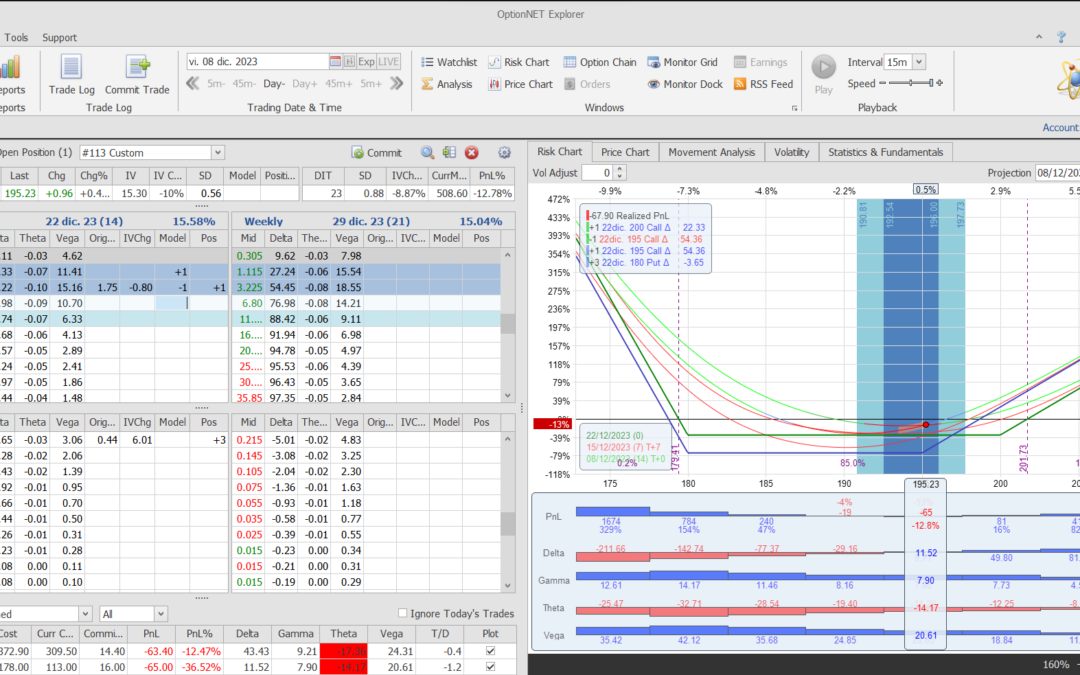Step back one day with Day-
This screenshot has height=675, width=1080.
274,84
